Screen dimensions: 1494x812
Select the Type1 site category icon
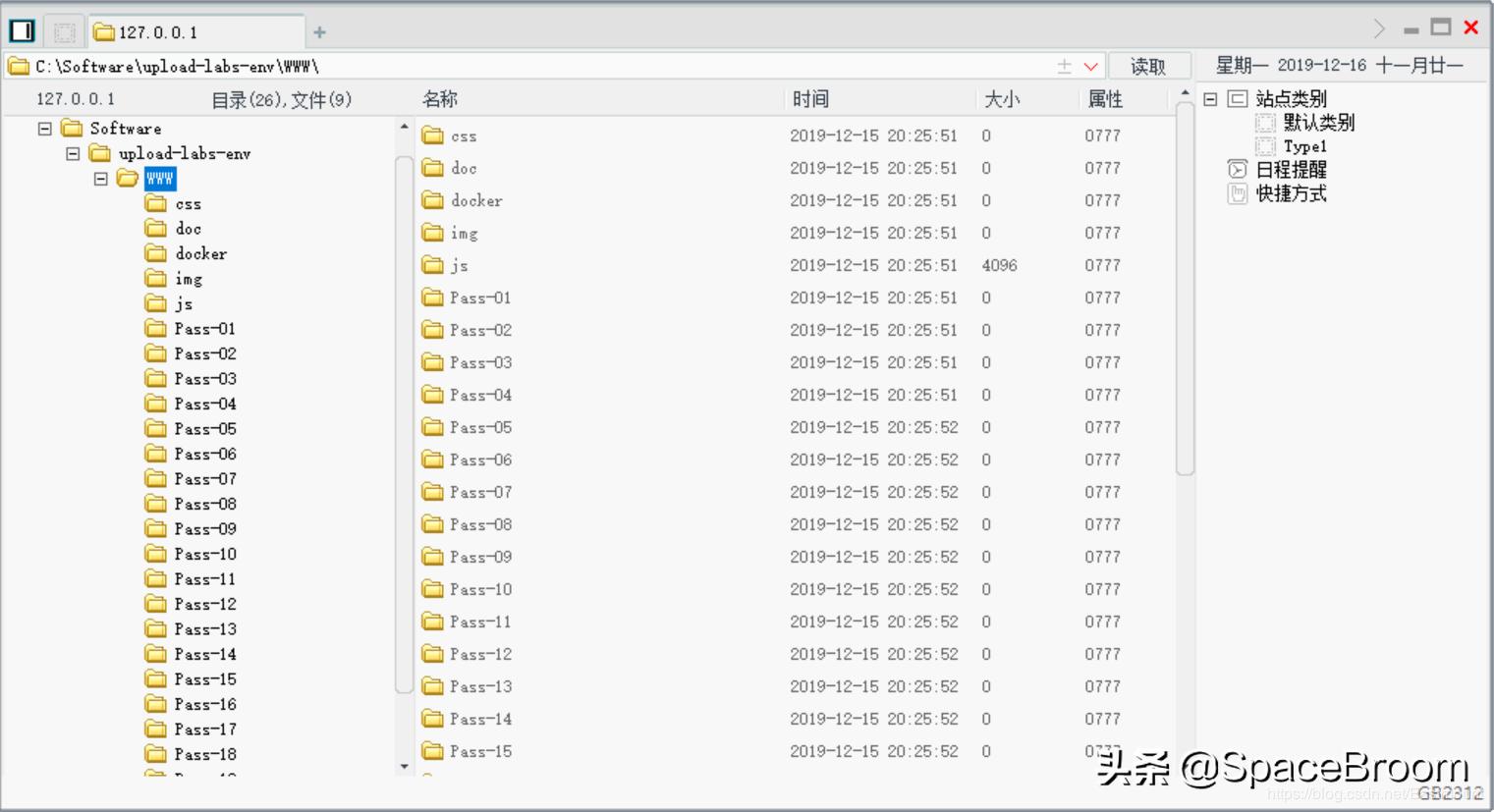coord(1264,145)
